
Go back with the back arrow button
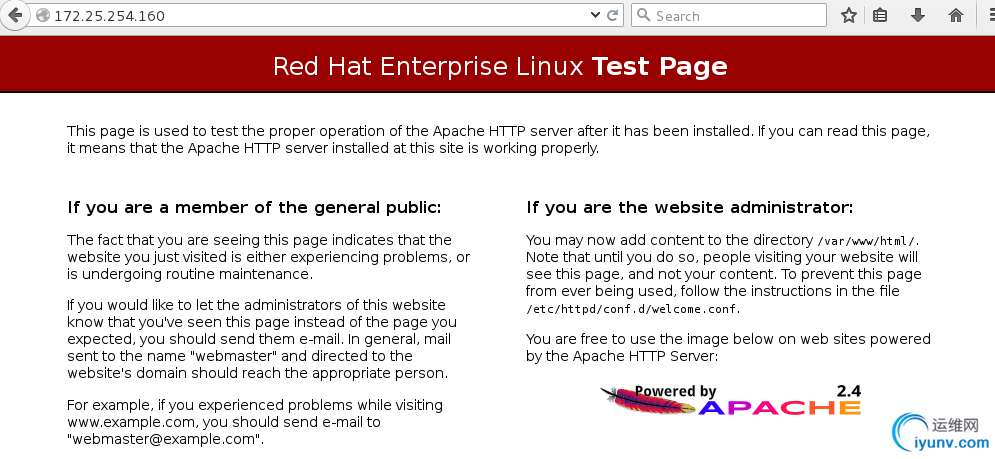[x=14, y=15]
